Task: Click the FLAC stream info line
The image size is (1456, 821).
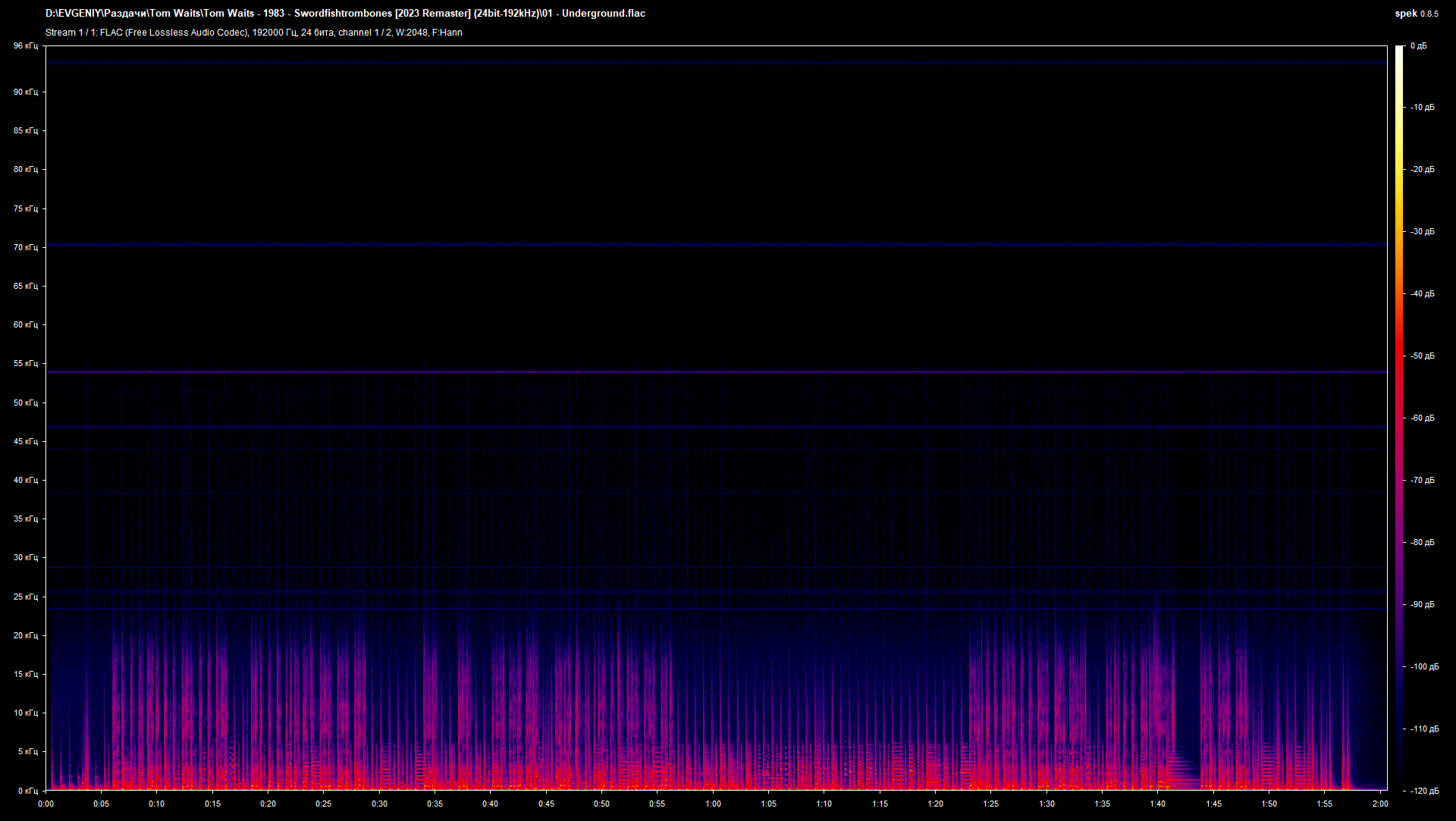Action: 254,33
